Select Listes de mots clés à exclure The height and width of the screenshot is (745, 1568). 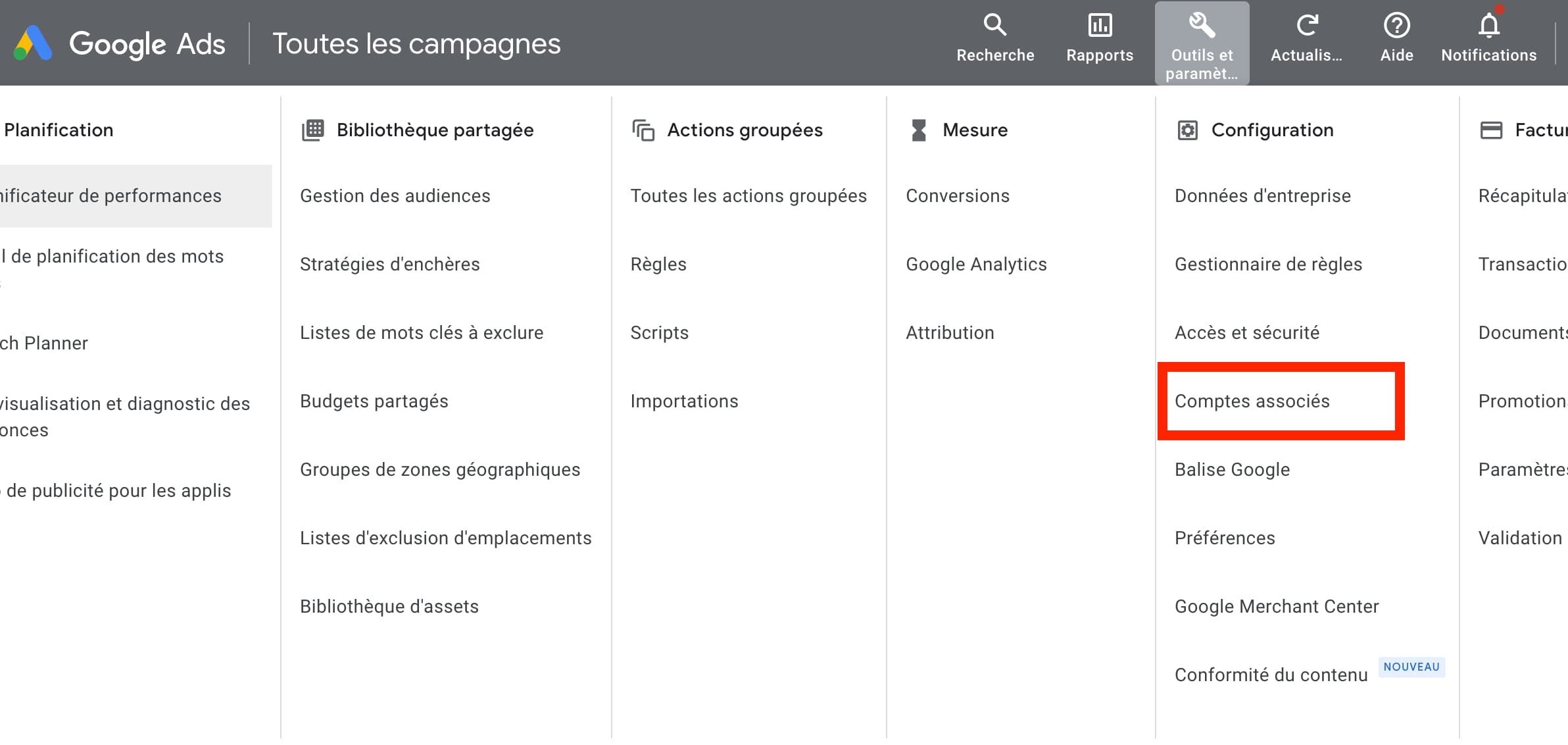click(x=422, y=333)
